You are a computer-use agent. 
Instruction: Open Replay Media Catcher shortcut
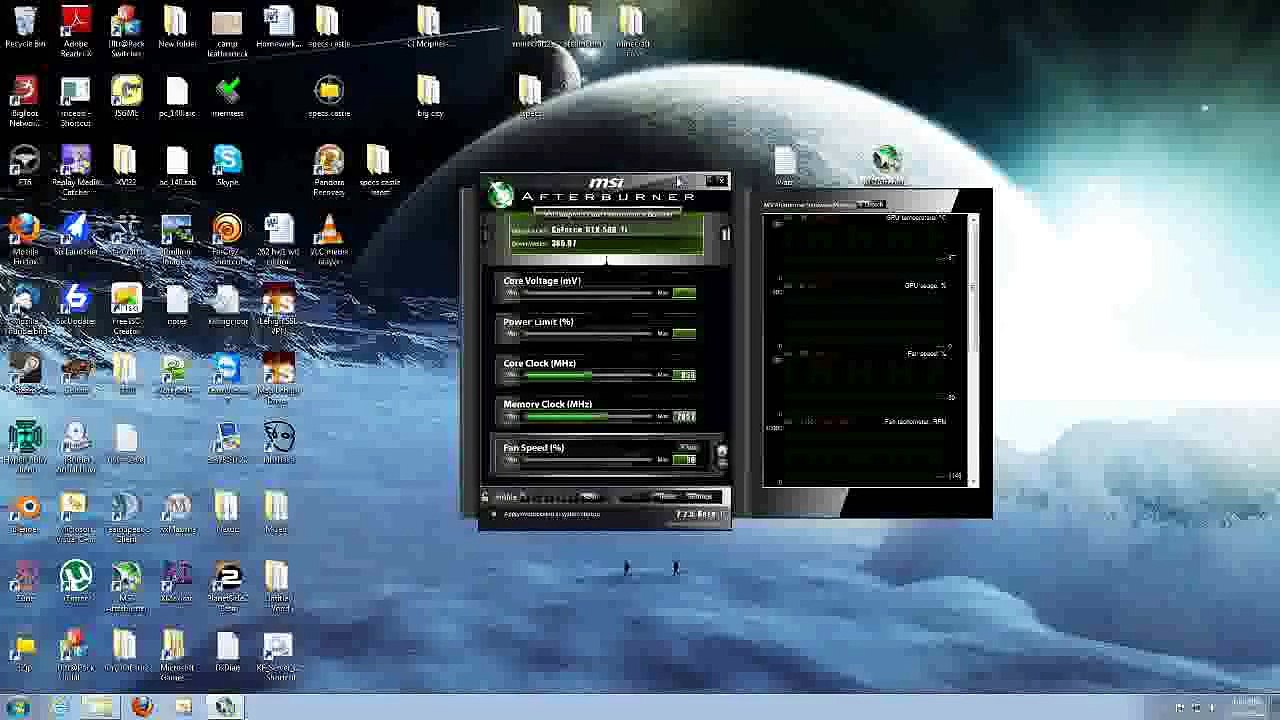pyautogui.click(x=76, y=171)
